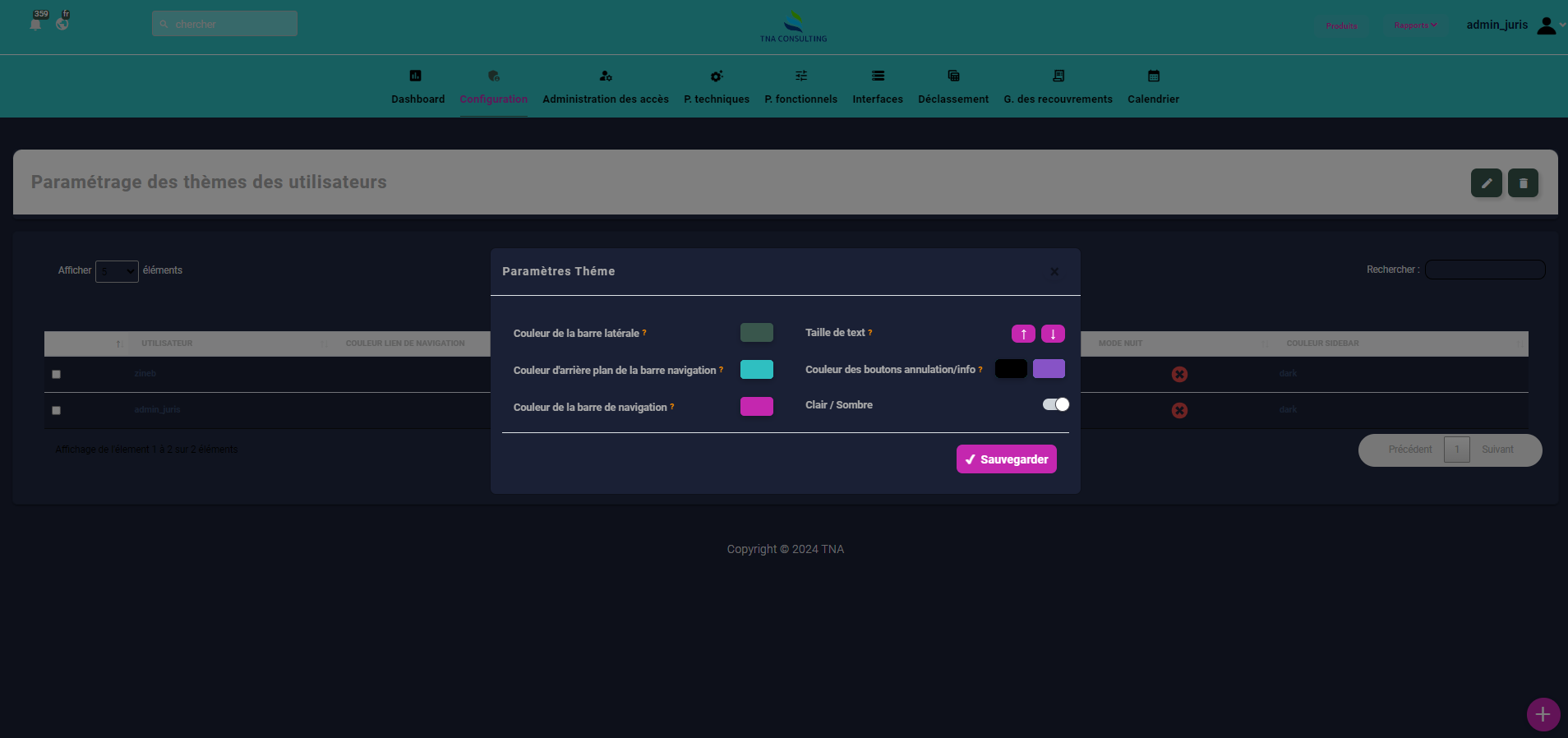Close the Paramètres Thème dialog
Image resolution: width=1568 pixels, height=738 pixels.
(x=1054, y=272)
